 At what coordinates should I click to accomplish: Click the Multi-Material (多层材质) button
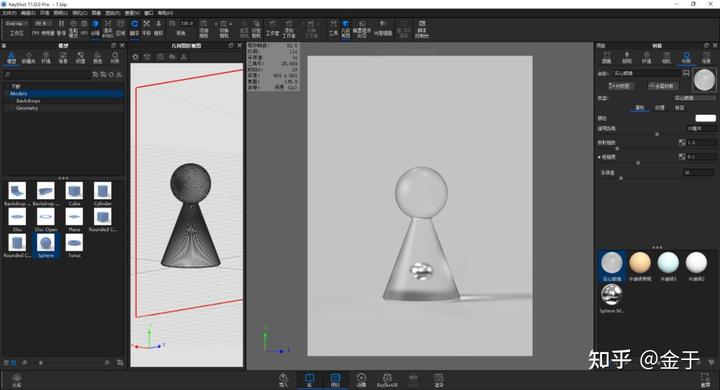pos(663,86)
